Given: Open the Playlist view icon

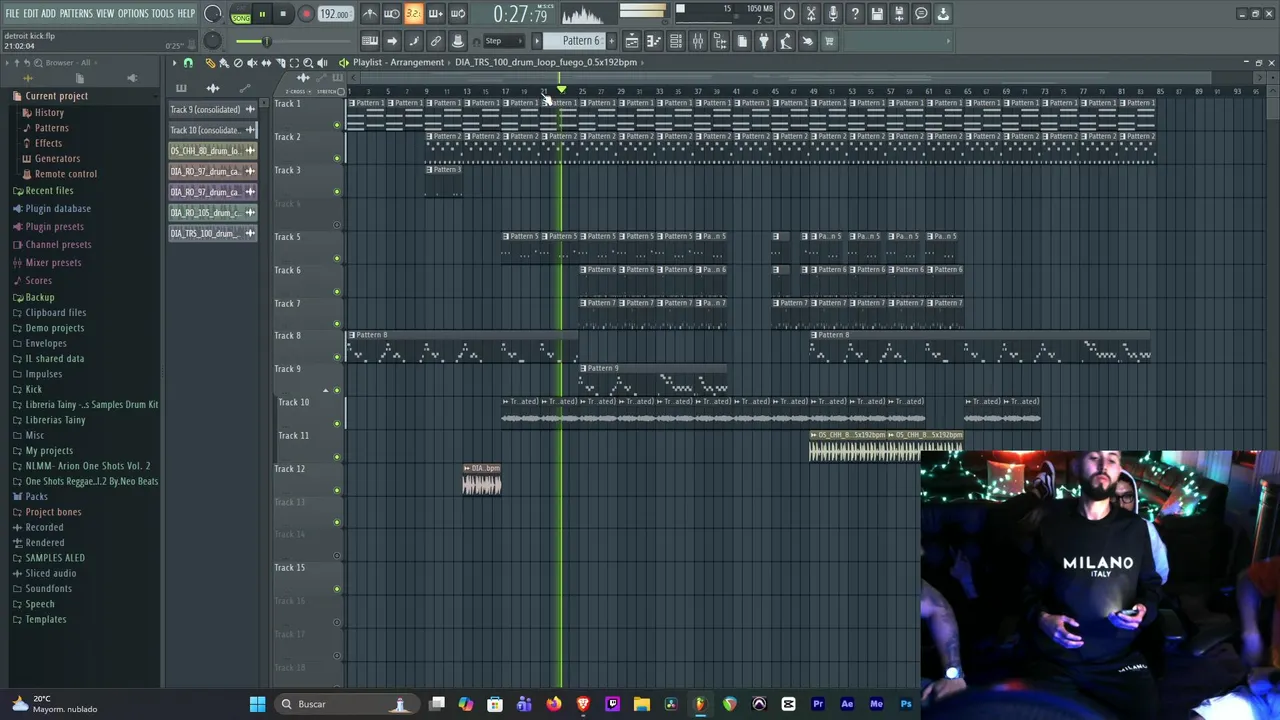Looking at the screenshot, I should [x=631, y=41].
